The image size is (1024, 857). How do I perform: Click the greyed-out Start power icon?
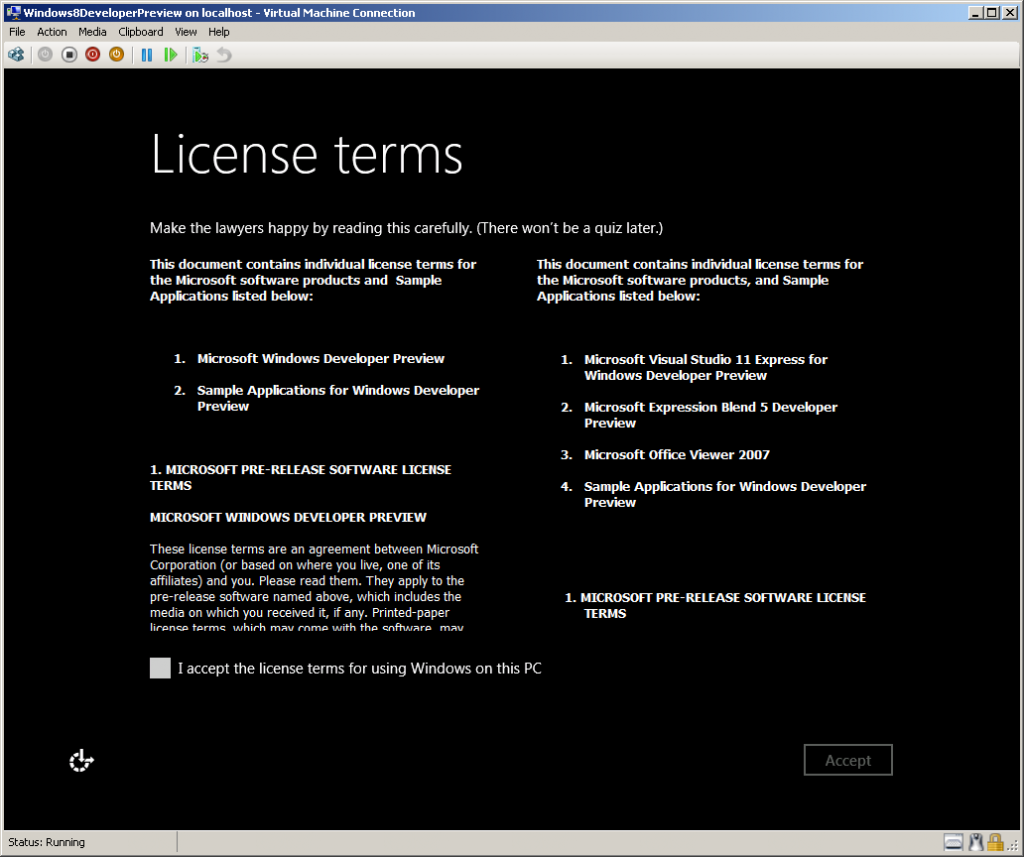[45, 55]
